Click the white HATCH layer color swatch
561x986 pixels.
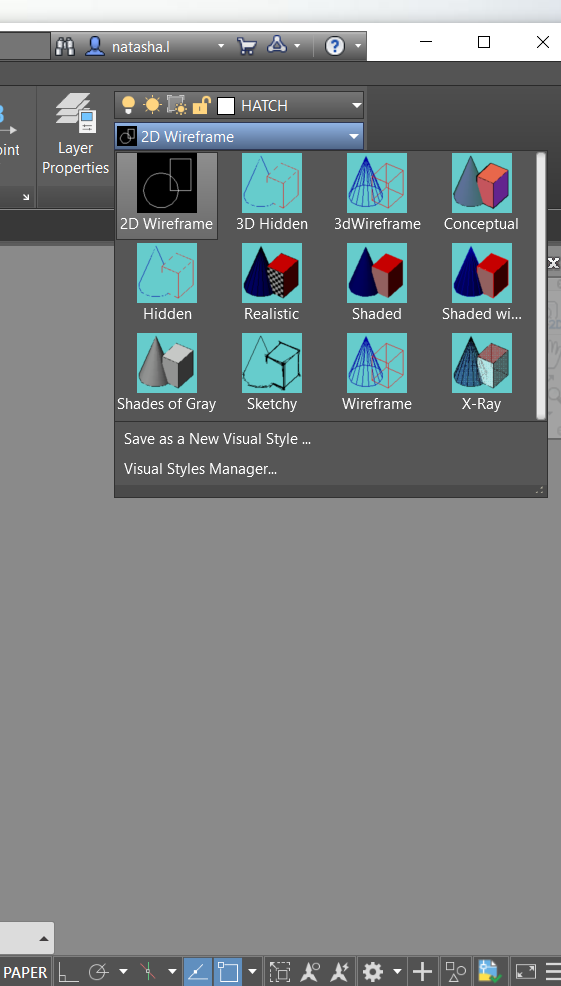226,106
